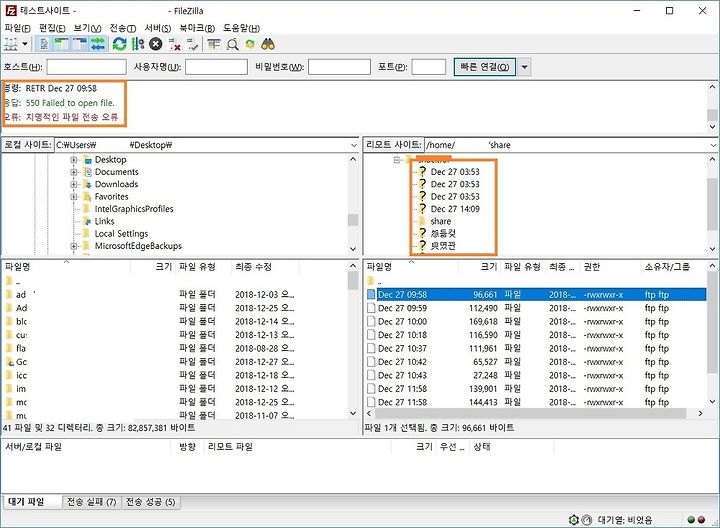Select remote file Dec 27 10:18
This screenshot has height=528, width=720.
pos(536,335)
